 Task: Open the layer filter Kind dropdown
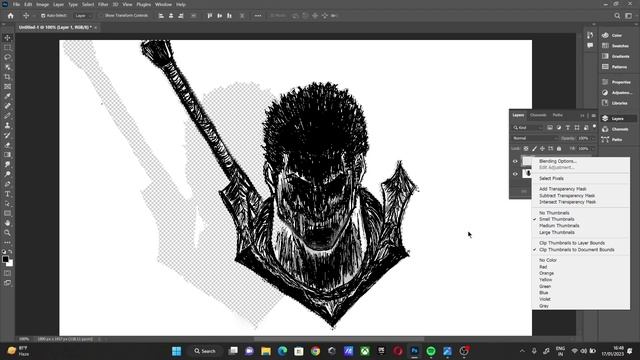pos(528,128)
